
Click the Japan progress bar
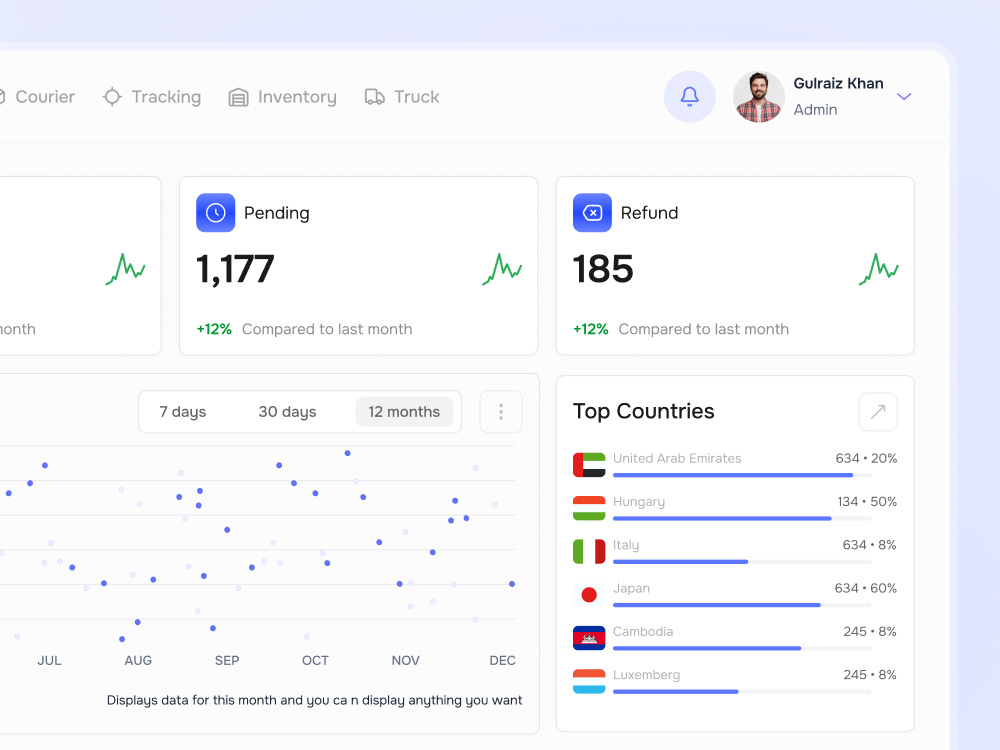click(x=742, y=605)
